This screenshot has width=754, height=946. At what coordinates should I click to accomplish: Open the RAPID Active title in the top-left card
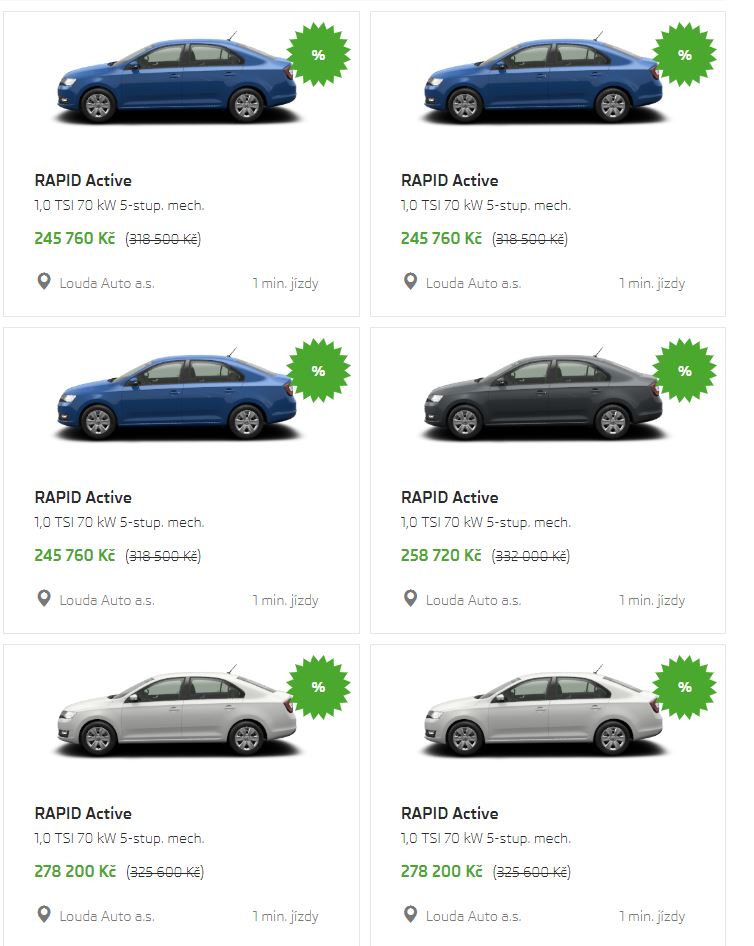[83, 181]
